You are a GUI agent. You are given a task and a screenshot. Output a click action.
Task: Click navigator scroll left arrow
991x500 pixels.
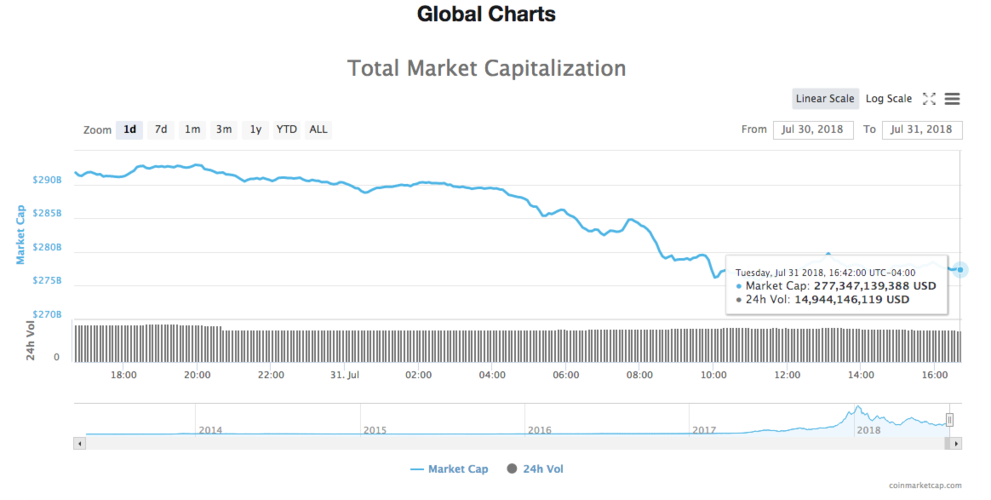79,442
